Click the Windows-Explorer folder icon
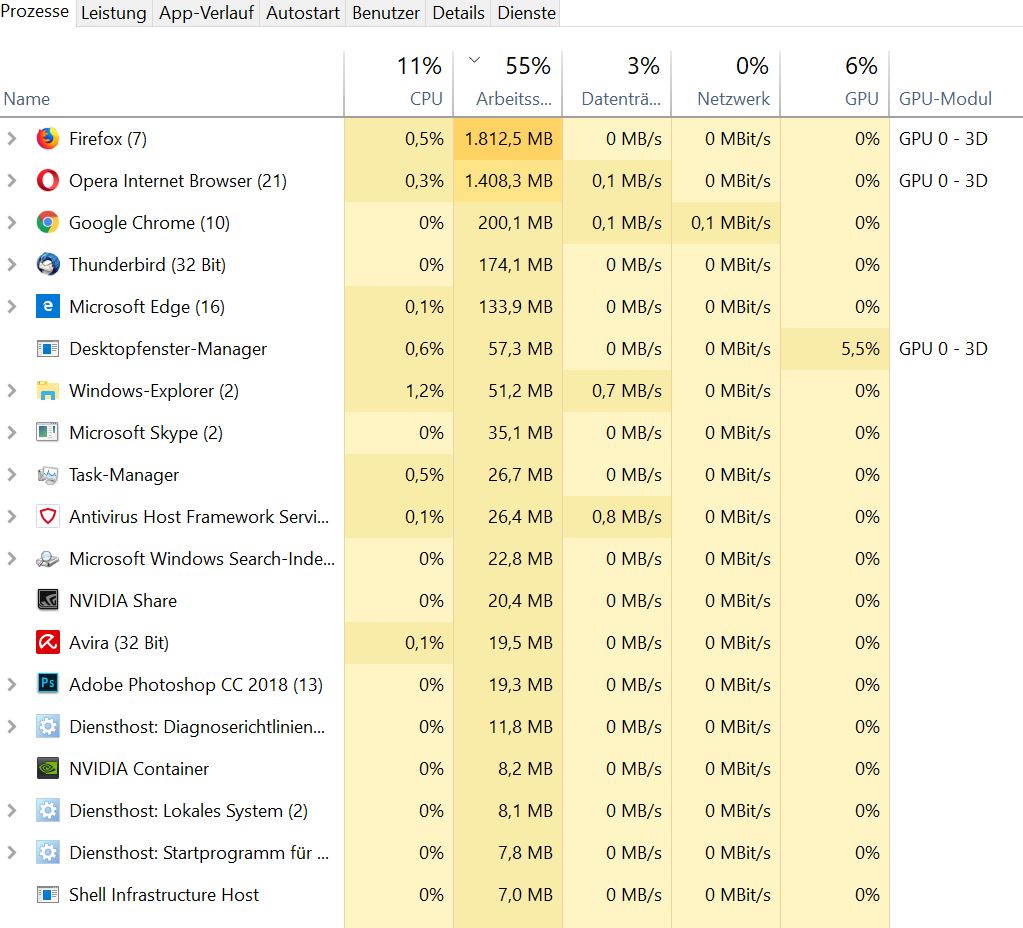Viewport: 1023px width, 928px height. 48,390
